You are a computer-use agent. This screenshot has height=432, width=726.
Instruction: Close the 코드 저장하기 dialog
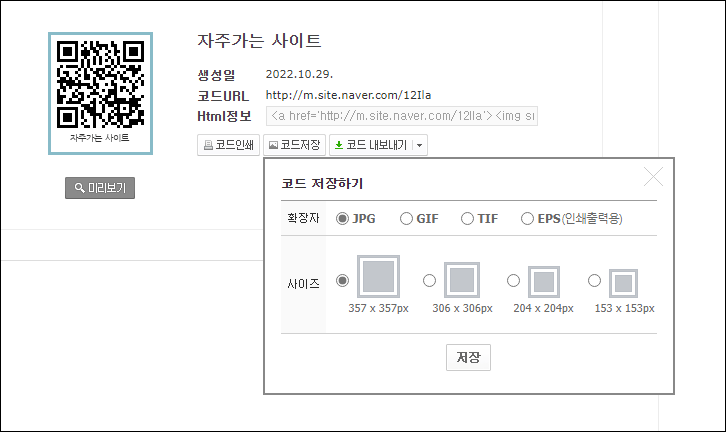[653, 176]
